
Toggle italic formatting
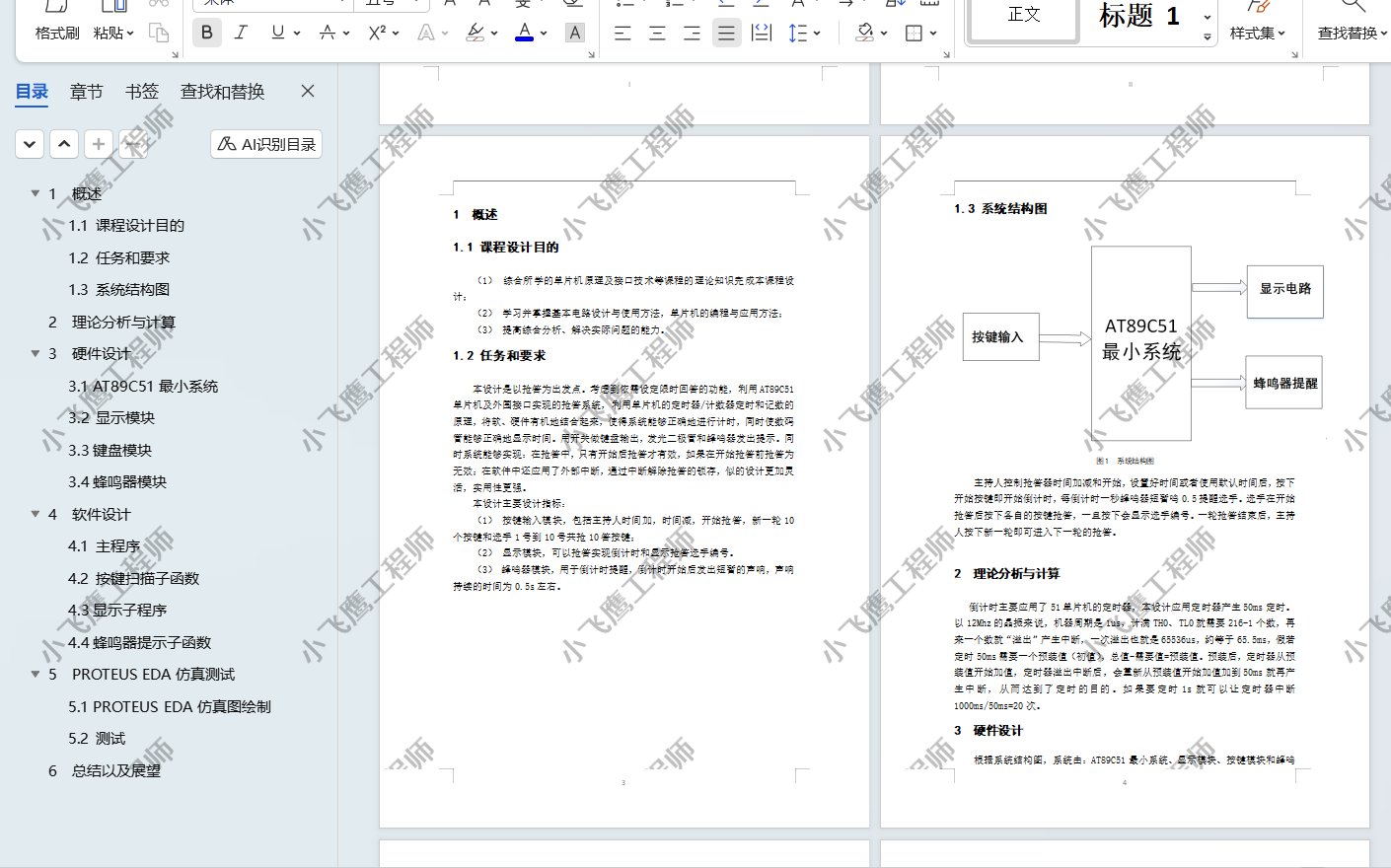pos(241,33)
